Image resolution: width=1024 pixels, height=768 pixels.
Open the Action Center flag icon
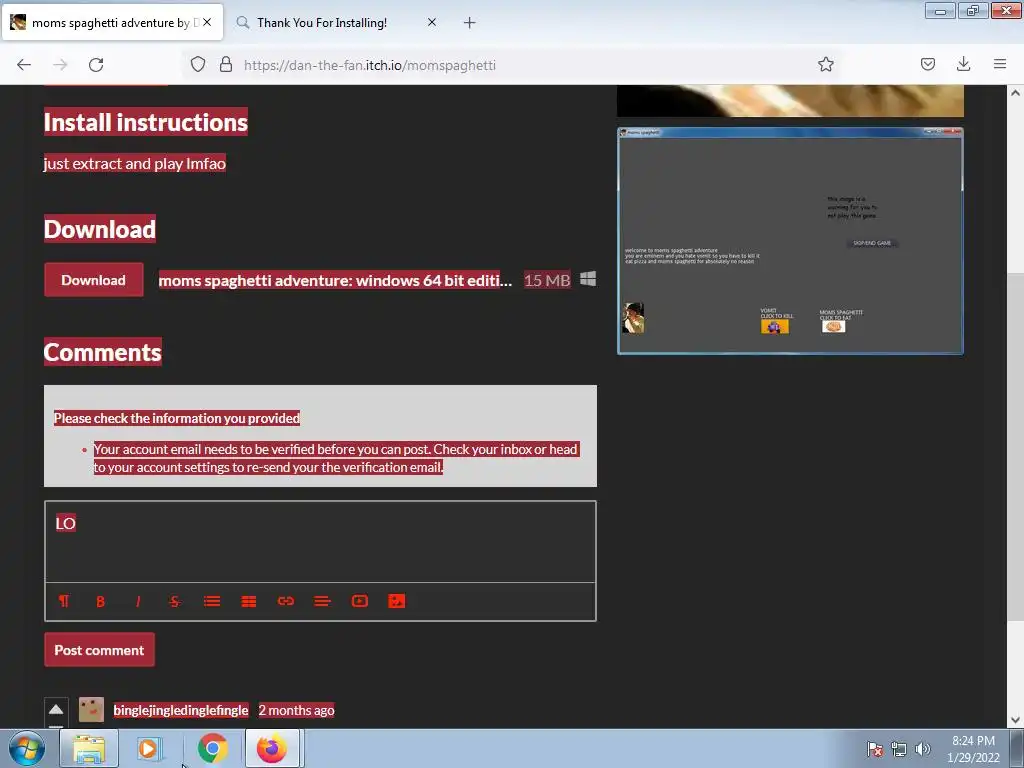tap(874, 749)
